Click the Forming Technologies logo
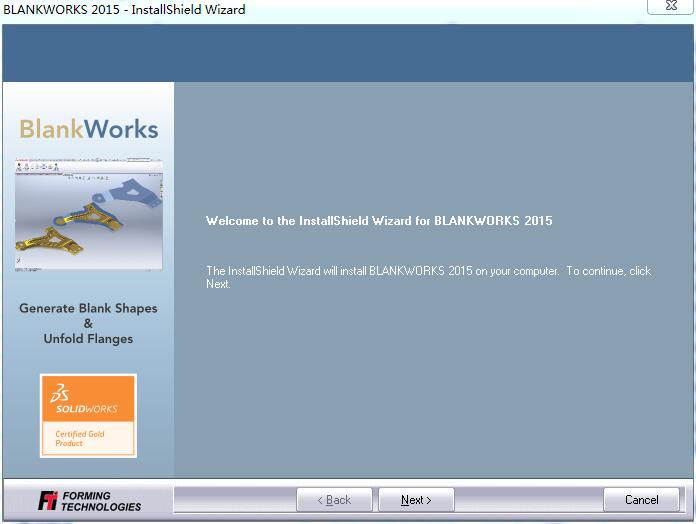This screenshot has width=696, height=524. click(x=89, y=501)
